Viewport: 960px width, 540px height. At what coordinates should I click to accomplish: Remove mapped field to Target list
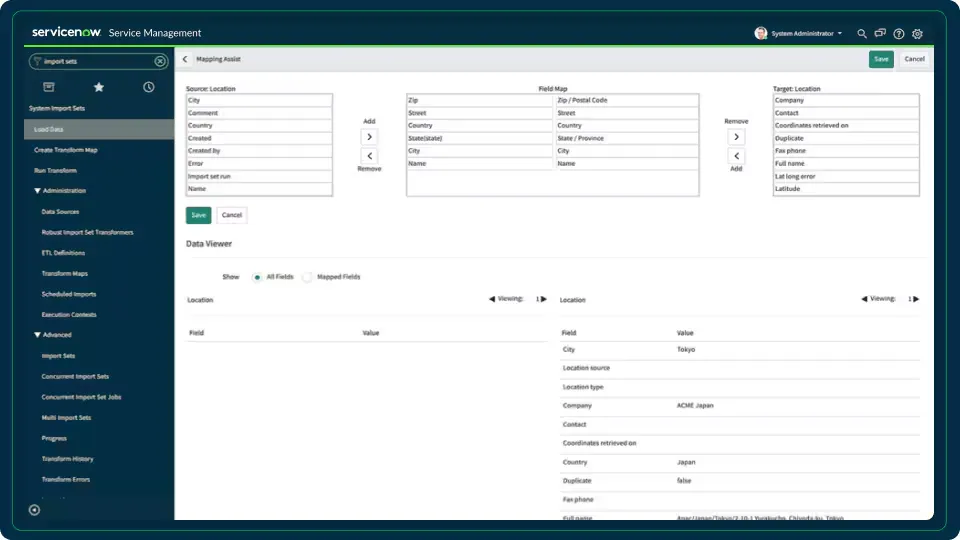(x=737, y=137)
